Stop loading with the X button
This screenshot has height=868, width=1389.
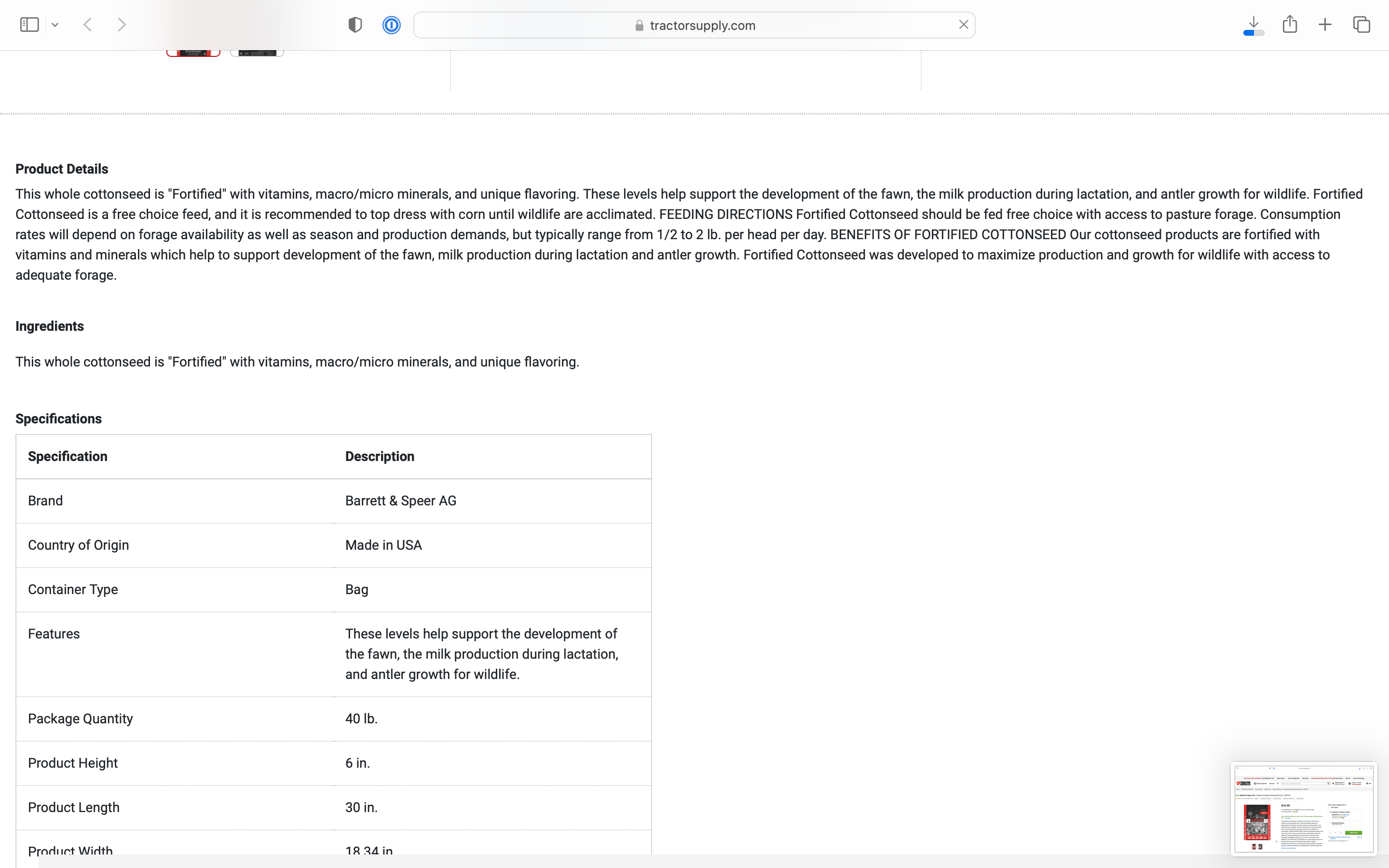click(x=963, y=25)
